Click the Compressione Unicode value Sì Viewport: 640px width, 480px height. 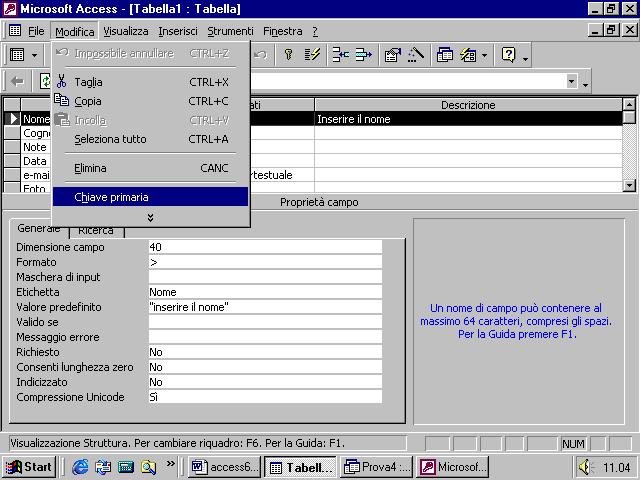click(x=265, y=397)
